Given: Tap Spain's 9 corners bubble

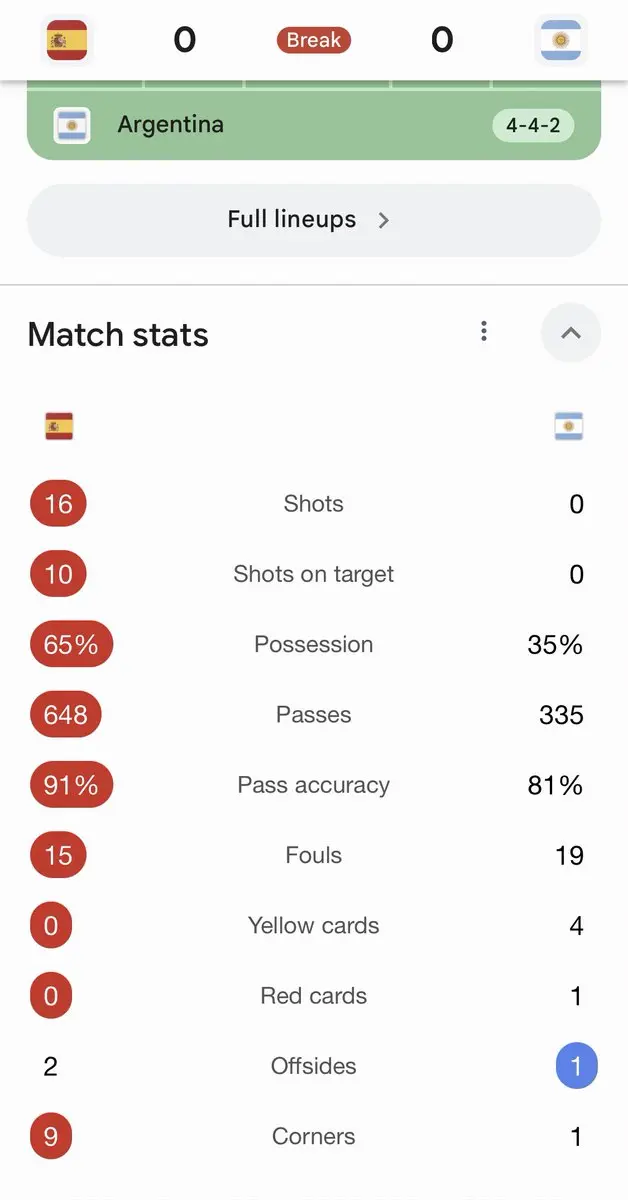Looking at the screenshot, I should (51, 1137).
